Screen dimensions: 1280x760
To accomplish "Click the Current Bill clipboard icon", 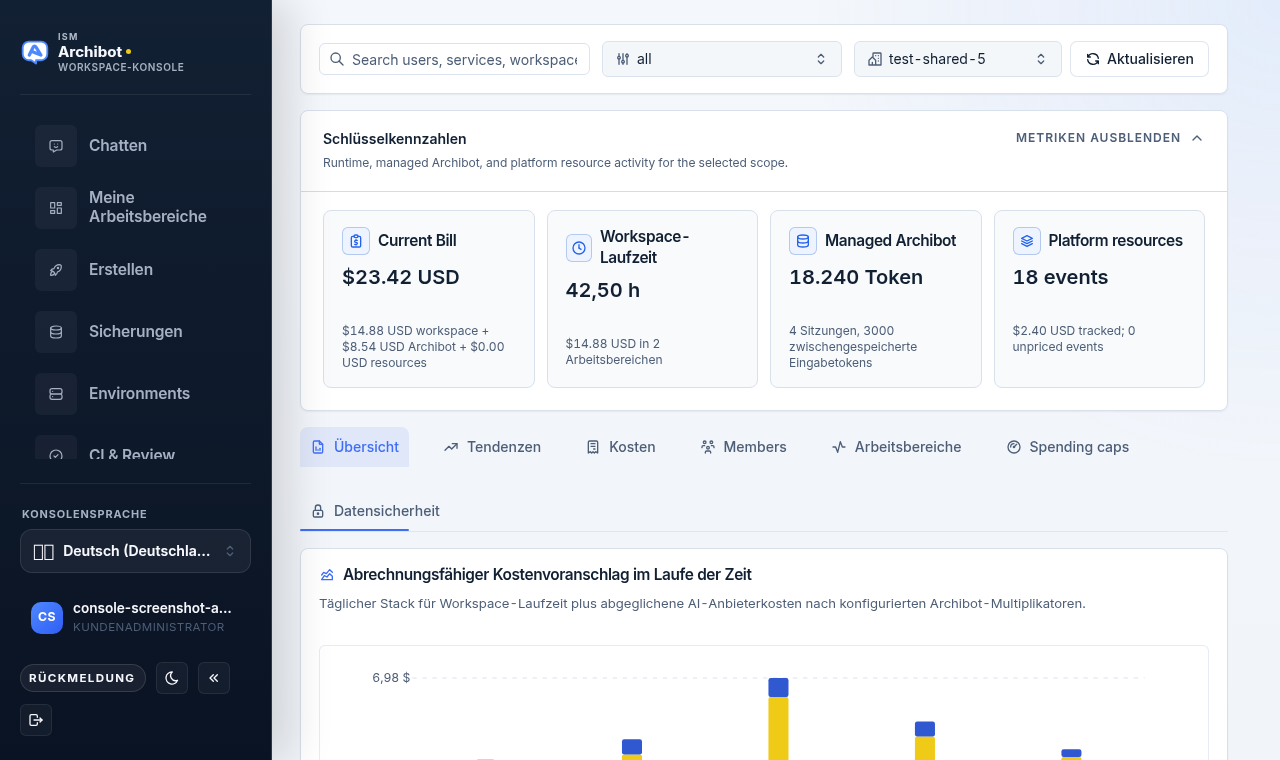I will coord(356,241).
